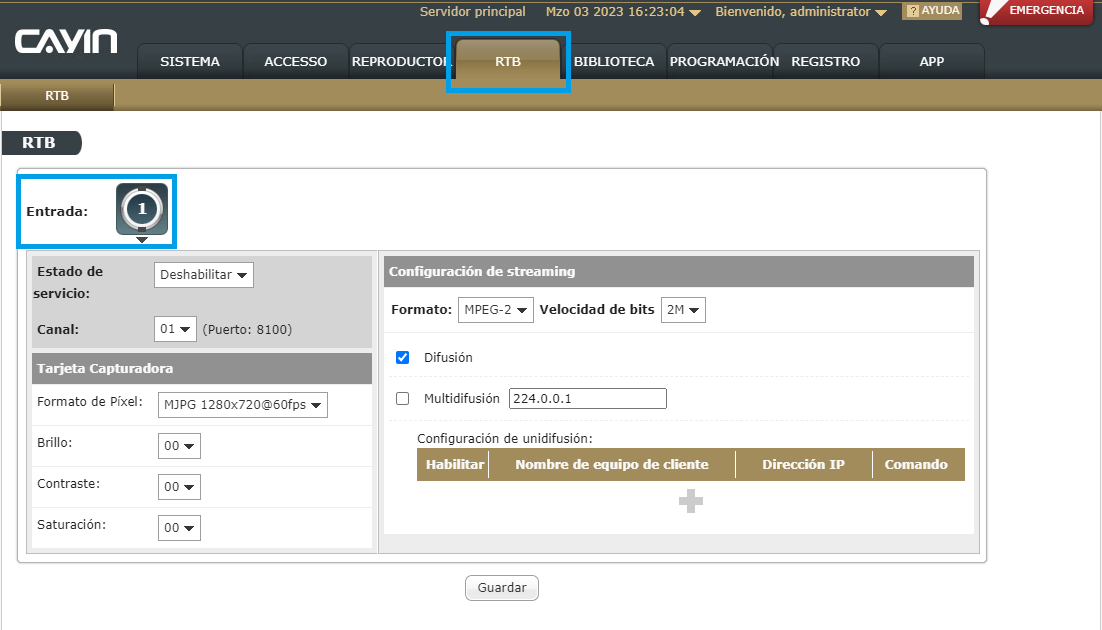Open the SISTEMA tab

[190, 62]
